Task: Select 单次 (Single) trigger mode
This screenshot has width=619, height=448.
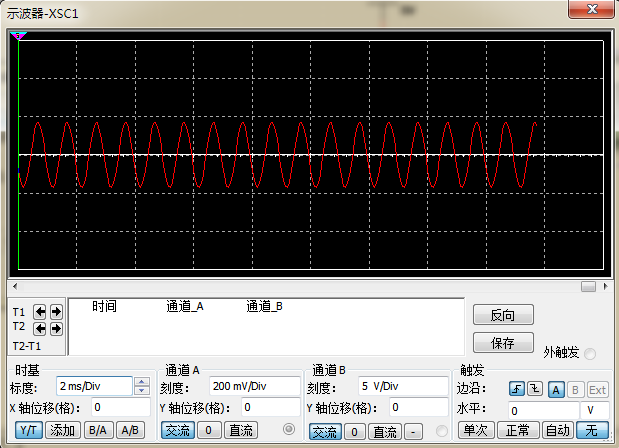Action: (476, 430)
